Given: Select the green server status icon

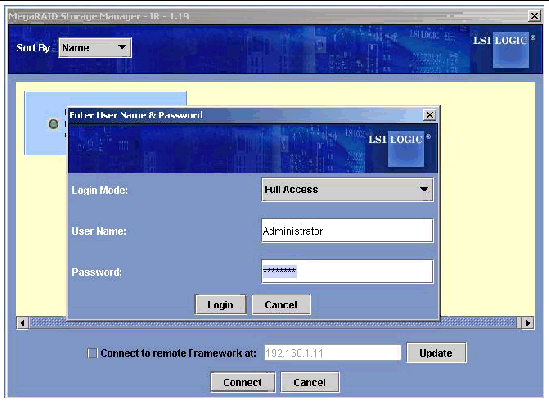Looking at the screenshot, I should 53,124.
